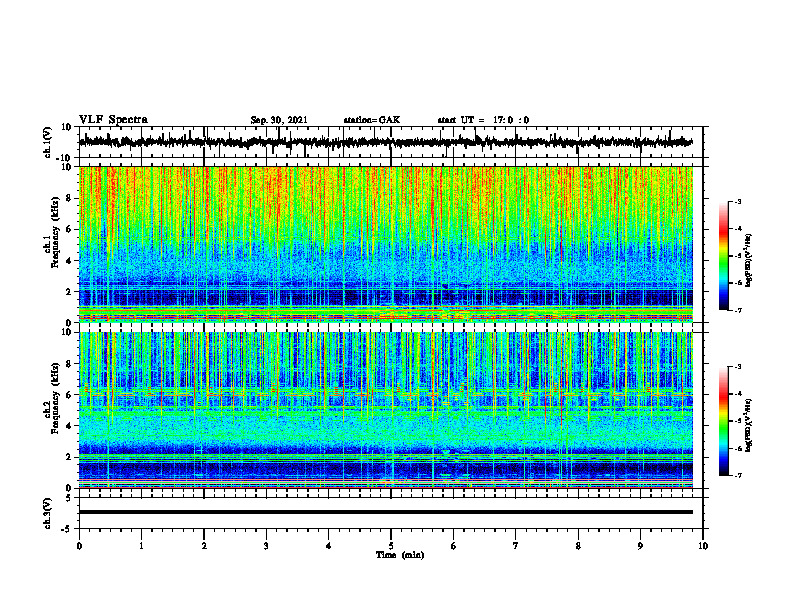Click the date "Sep. 30, 2021"
Image resolution: width=792 pixels, height=612 pixels.
pos(279,120)
